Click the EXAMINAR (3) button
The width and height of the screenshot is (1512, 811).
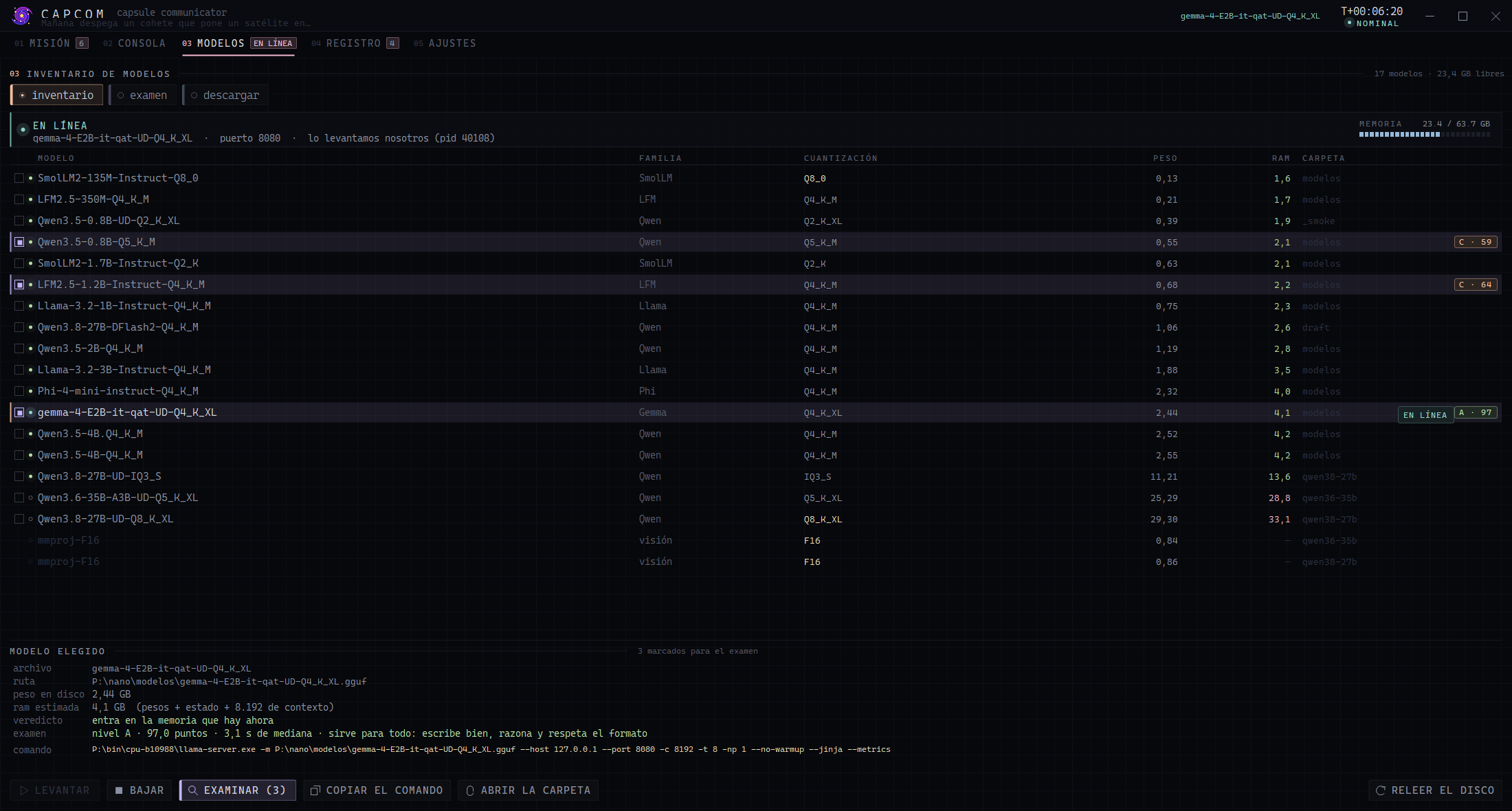tap(238, 790)
